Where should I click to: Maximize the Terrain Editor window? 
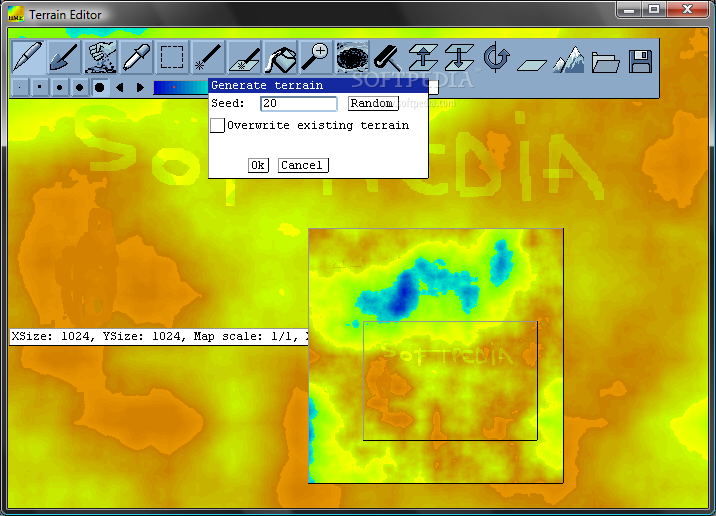click(x=654, y=9)
